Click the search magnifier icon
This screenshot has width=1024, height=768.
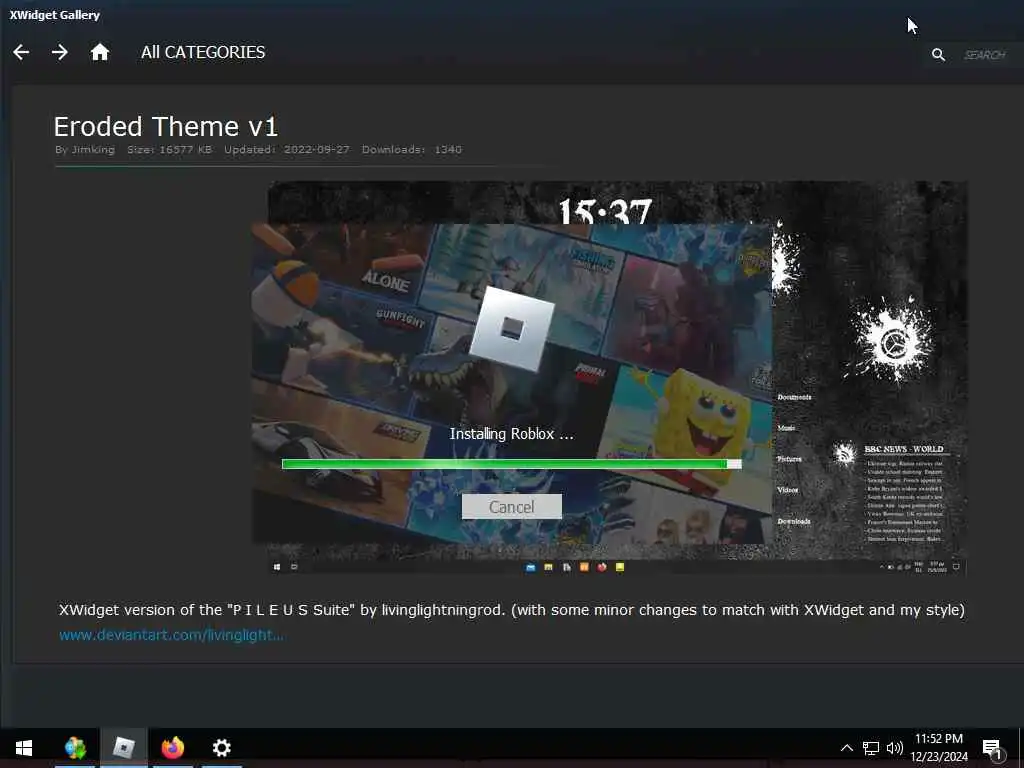click(938, 55)
